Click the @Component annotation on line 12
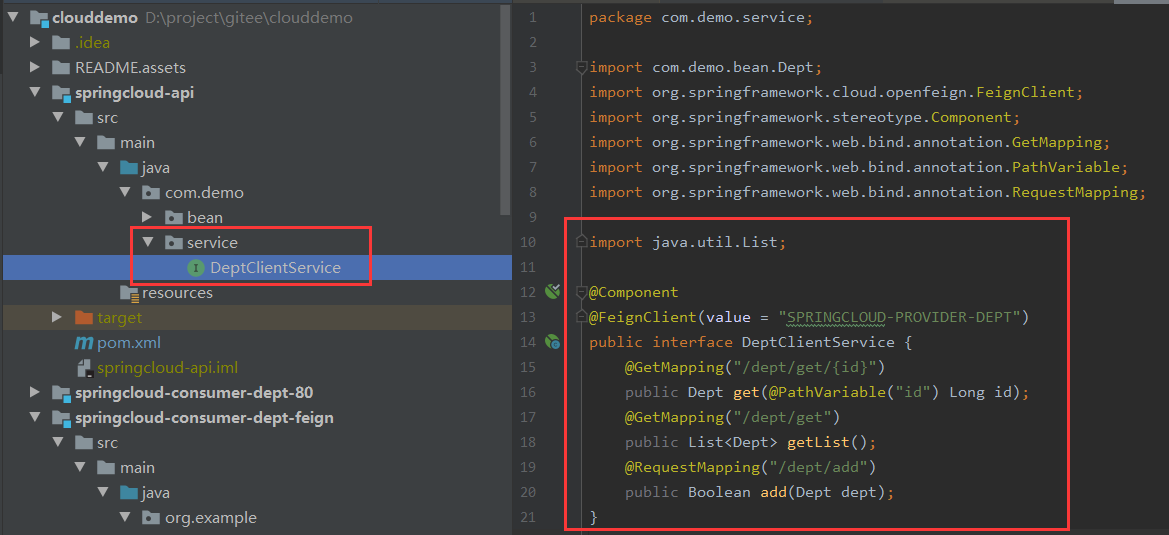The image size is (1169, 535). point(634,292)
